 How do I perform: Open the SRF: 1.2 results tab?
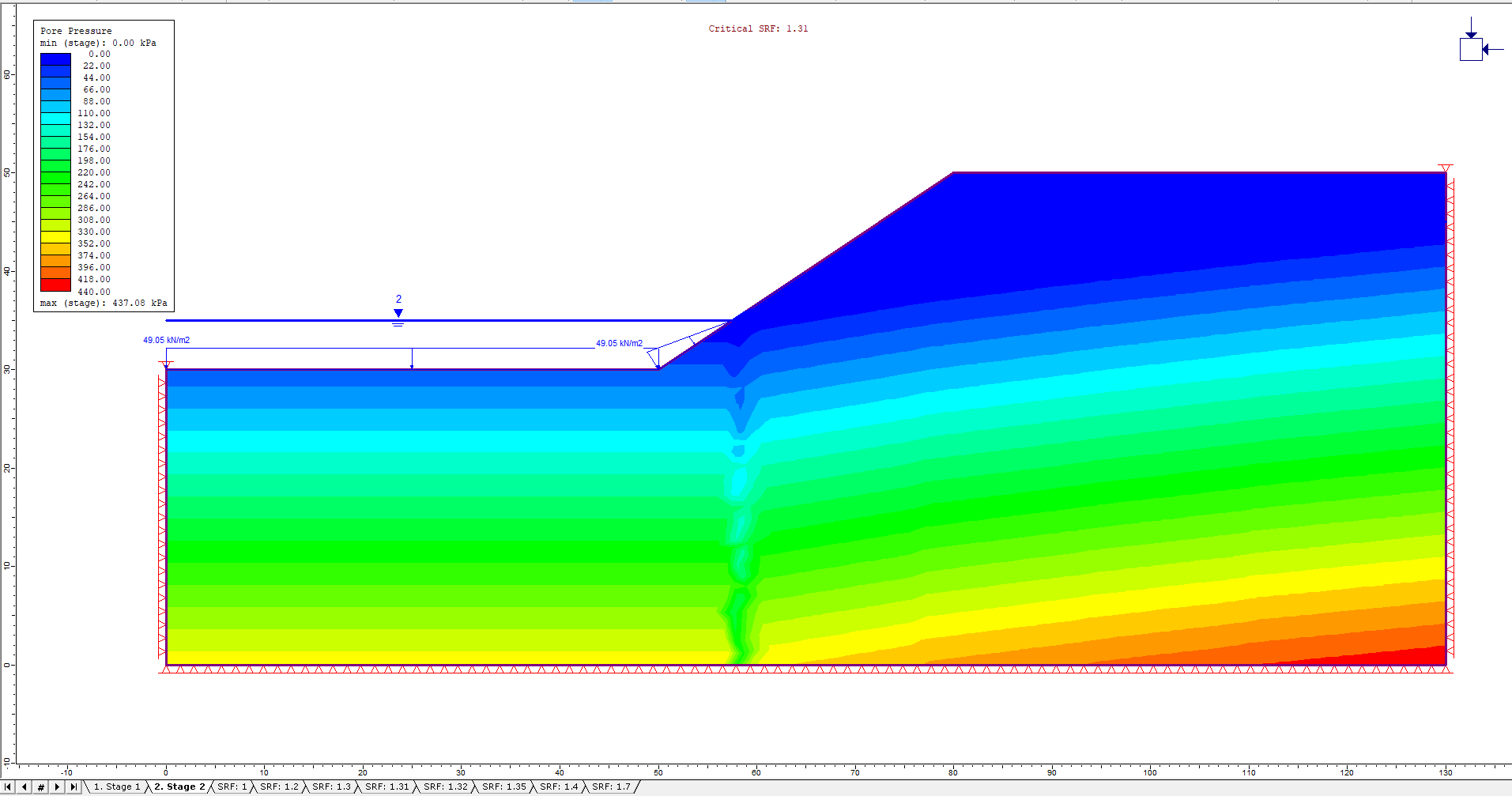point(277,787)
